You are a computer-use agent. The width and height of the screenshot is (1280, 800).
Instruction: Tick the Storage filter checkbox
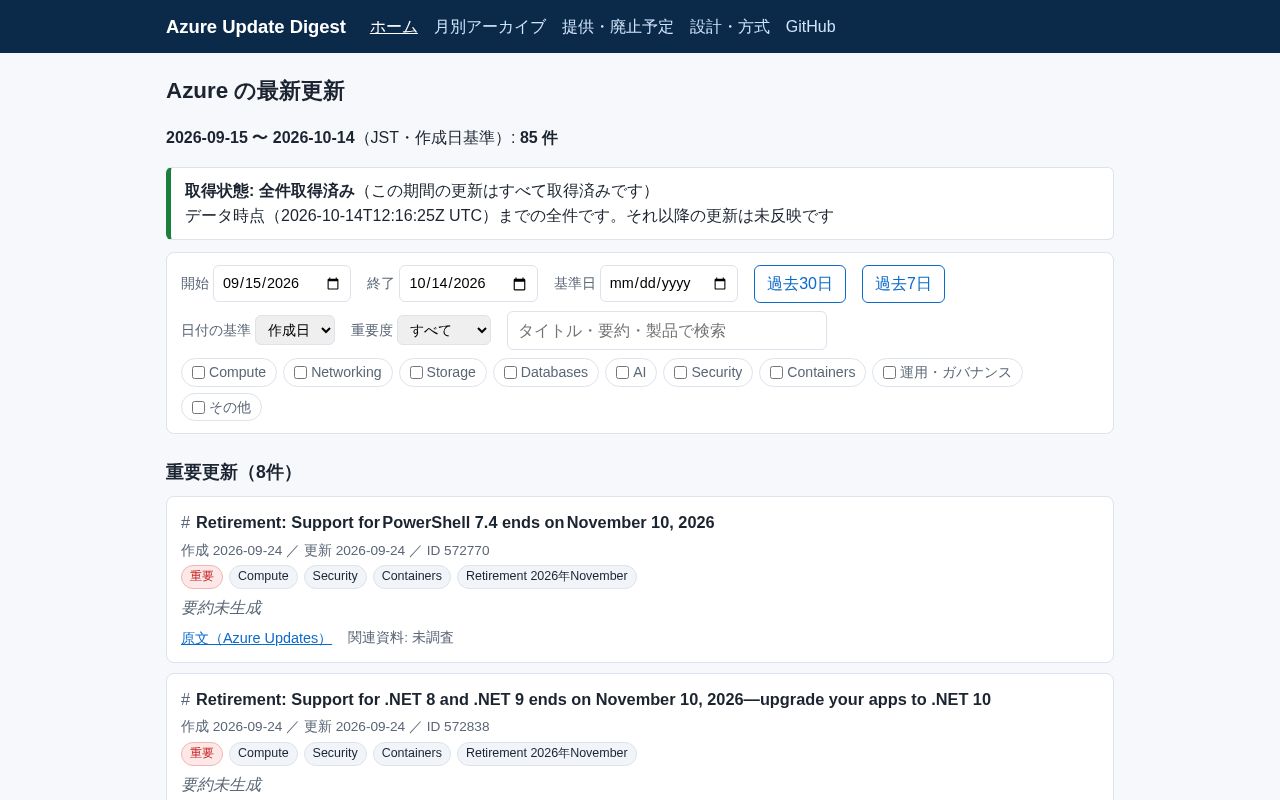417,373
